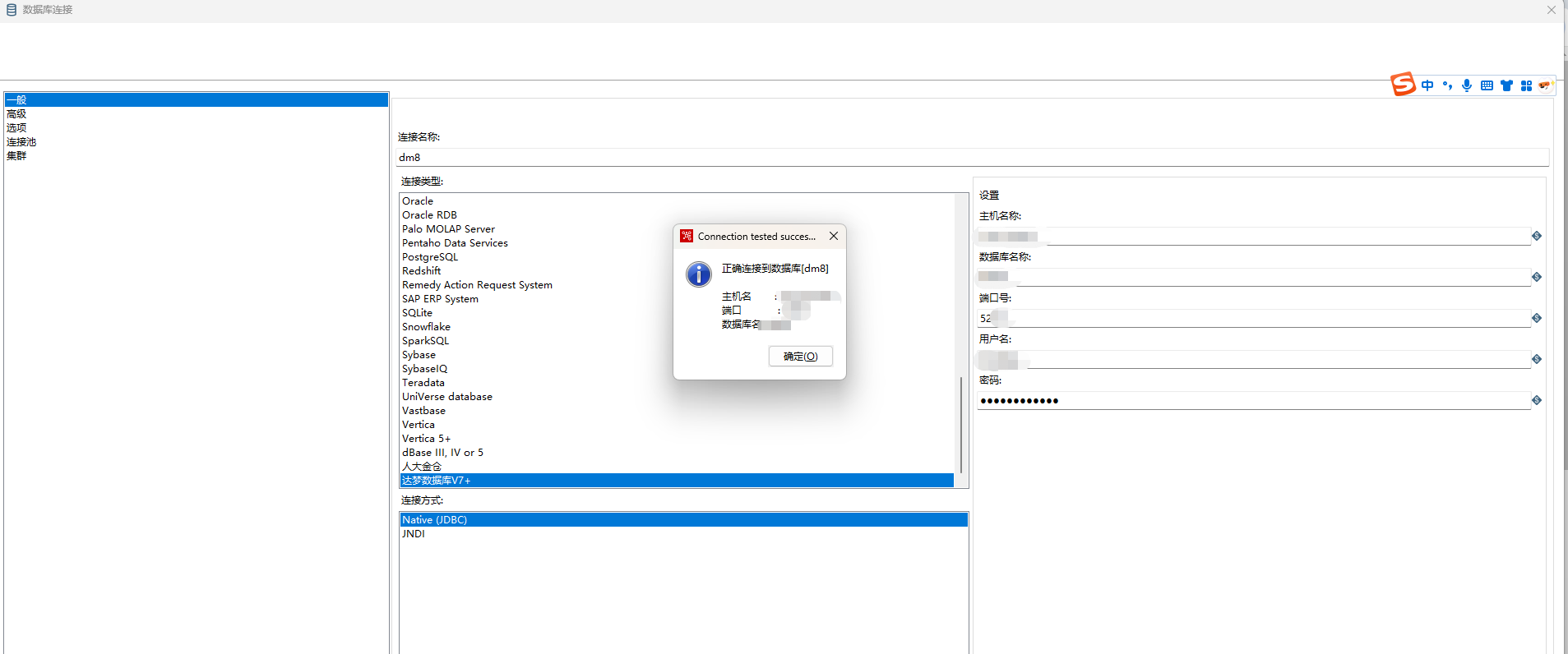Select Native (JDBC) access method
This screenshot has width=1568, height=654.
(x=684, y=520)
